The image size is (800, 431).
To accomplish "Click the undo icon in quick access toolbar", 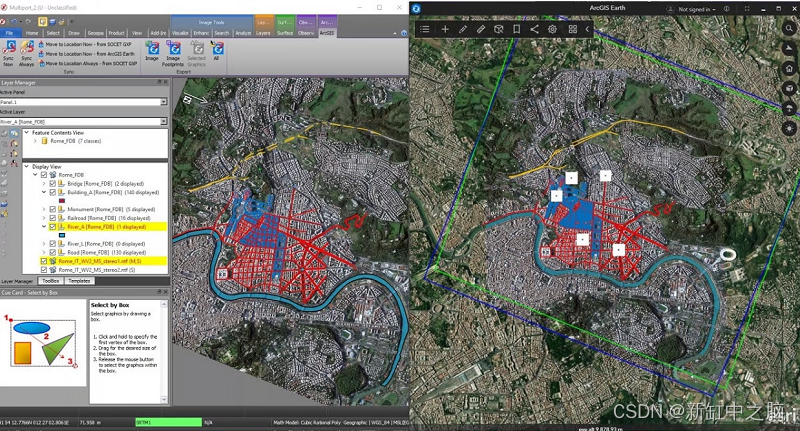I will click(14, 21).
